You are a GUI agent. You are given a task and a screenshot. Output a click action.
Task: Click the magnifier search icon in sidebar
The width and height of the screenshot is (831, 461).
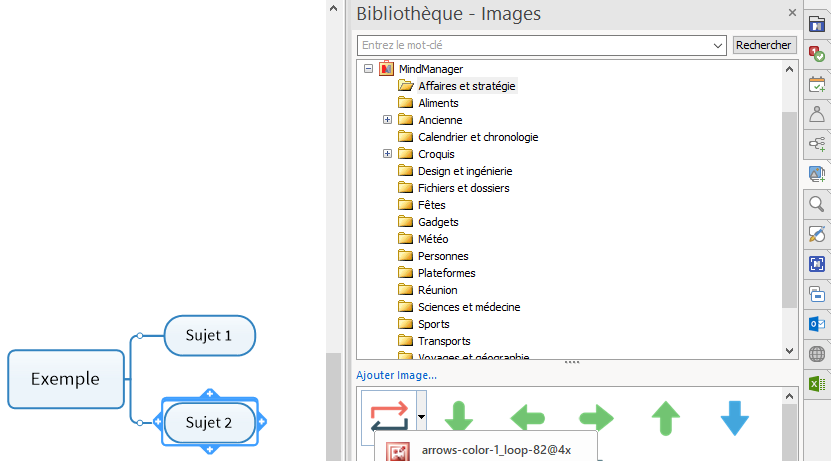click(x=817, y=204)
